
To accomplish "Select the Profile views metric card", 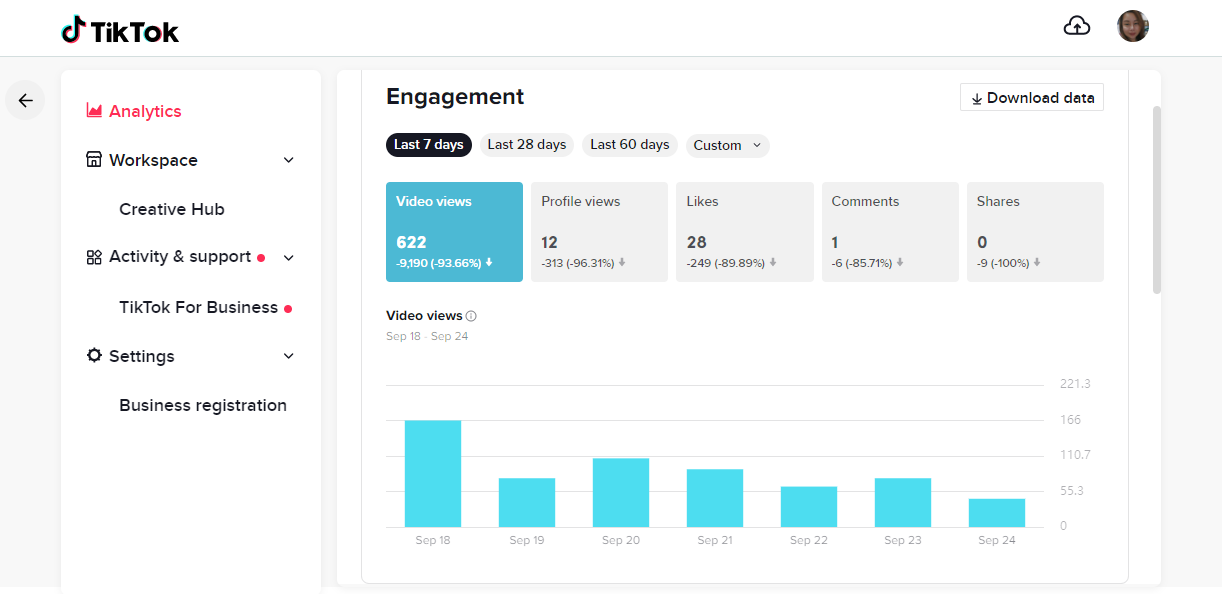I will point(599,232).
